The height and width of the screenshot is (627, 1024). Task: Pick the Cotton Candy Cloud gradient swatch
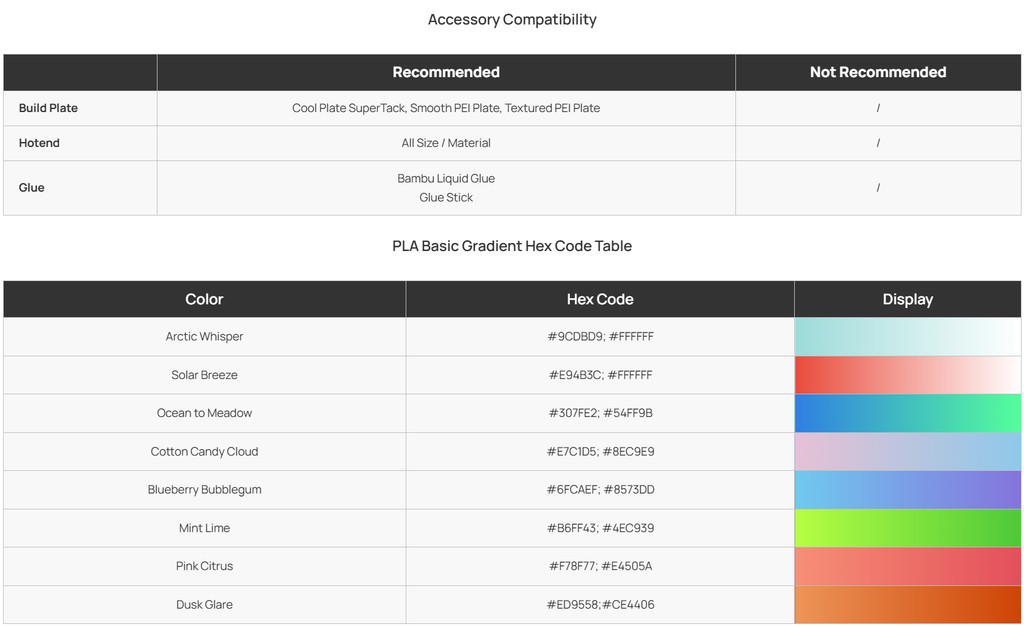pos(907,452)
